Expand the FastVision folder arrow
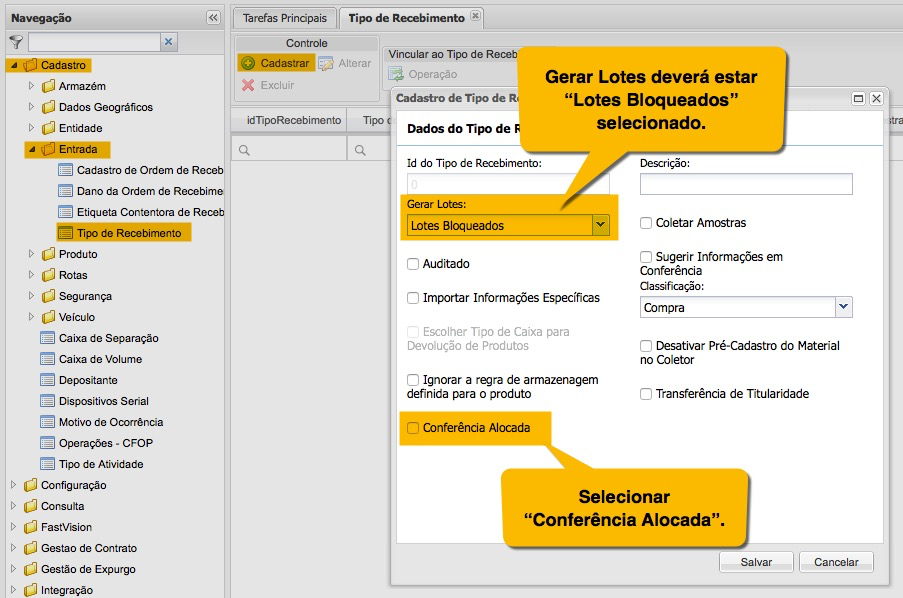 (14, 527)
